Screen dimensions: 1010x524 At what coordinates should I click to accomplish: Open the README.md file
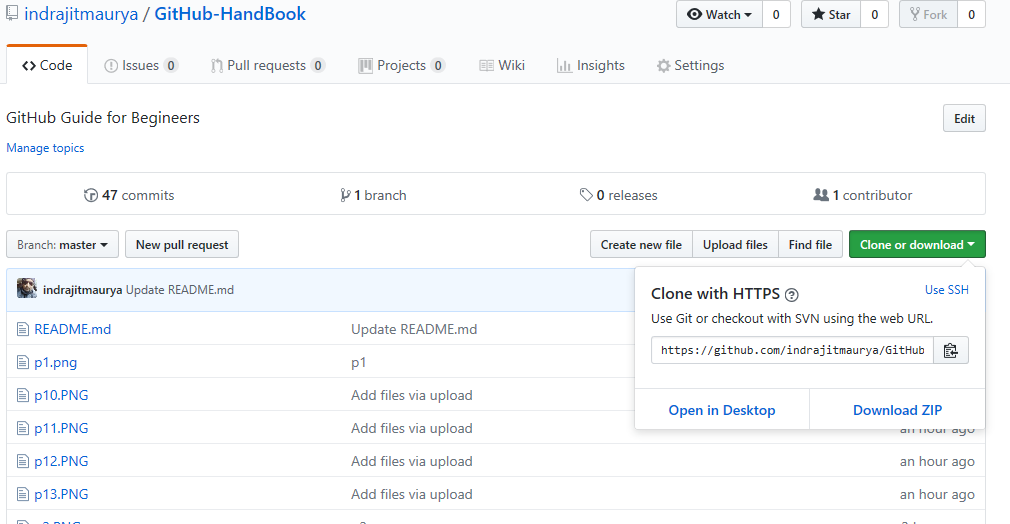72,329
